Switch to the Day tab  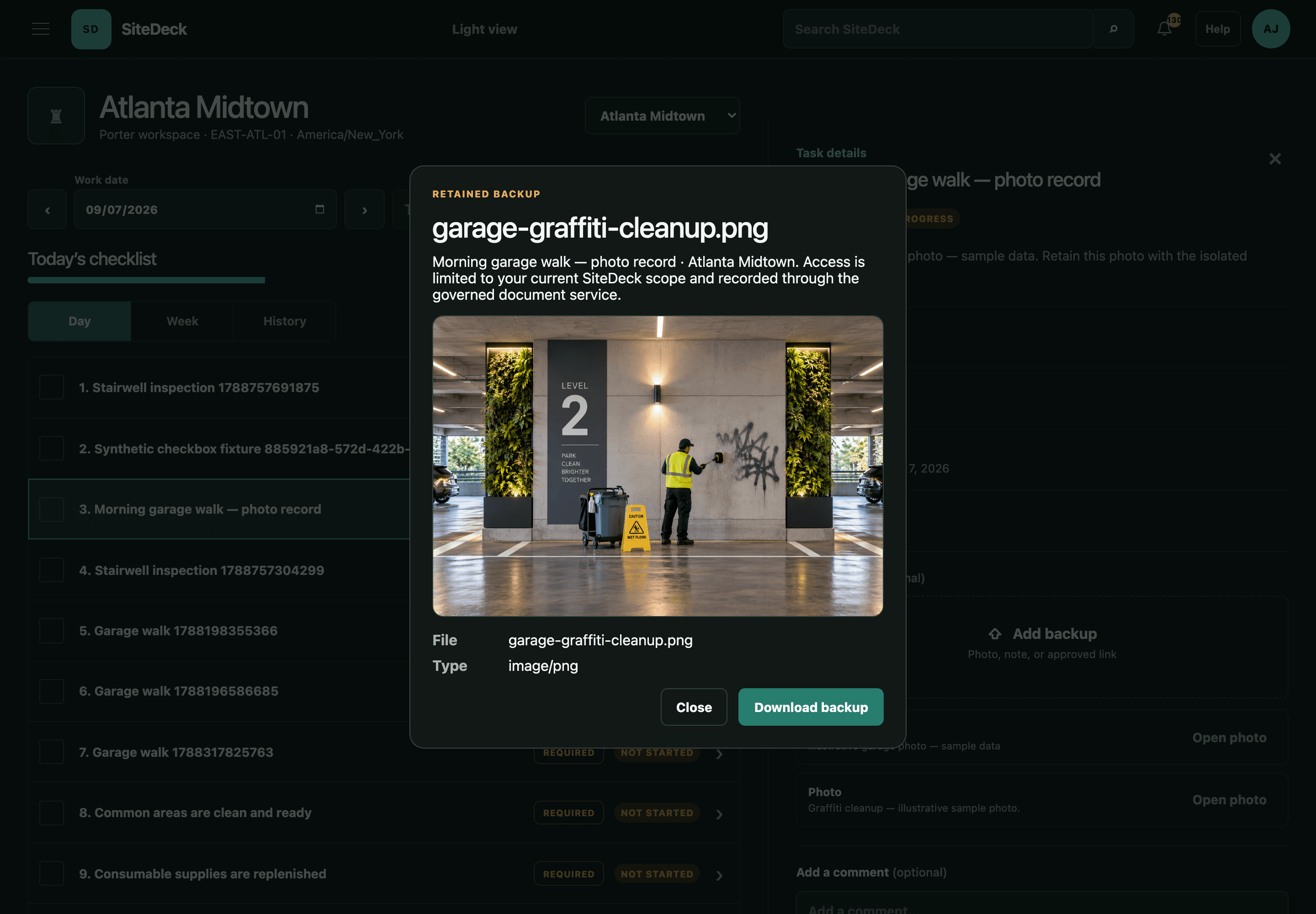click(x=80, y=321)
